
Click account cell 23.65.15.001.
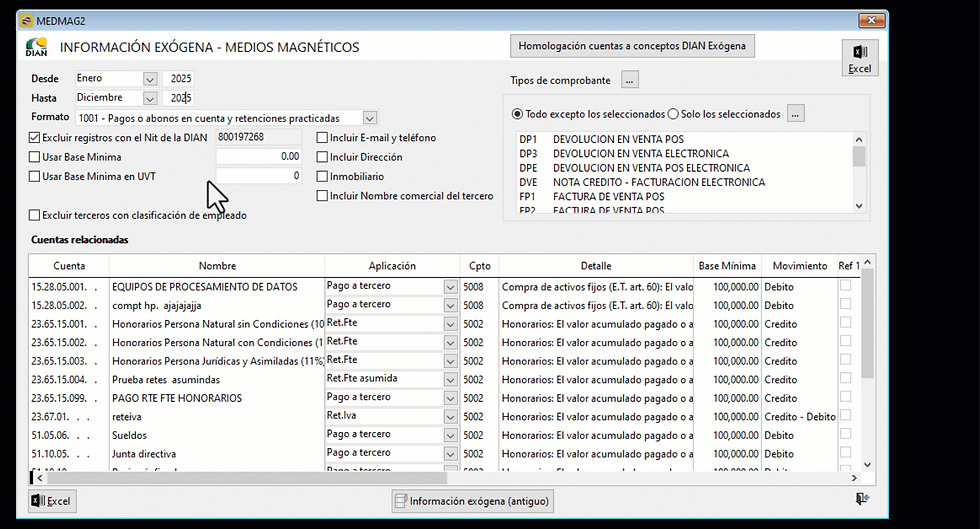(69, 324)
